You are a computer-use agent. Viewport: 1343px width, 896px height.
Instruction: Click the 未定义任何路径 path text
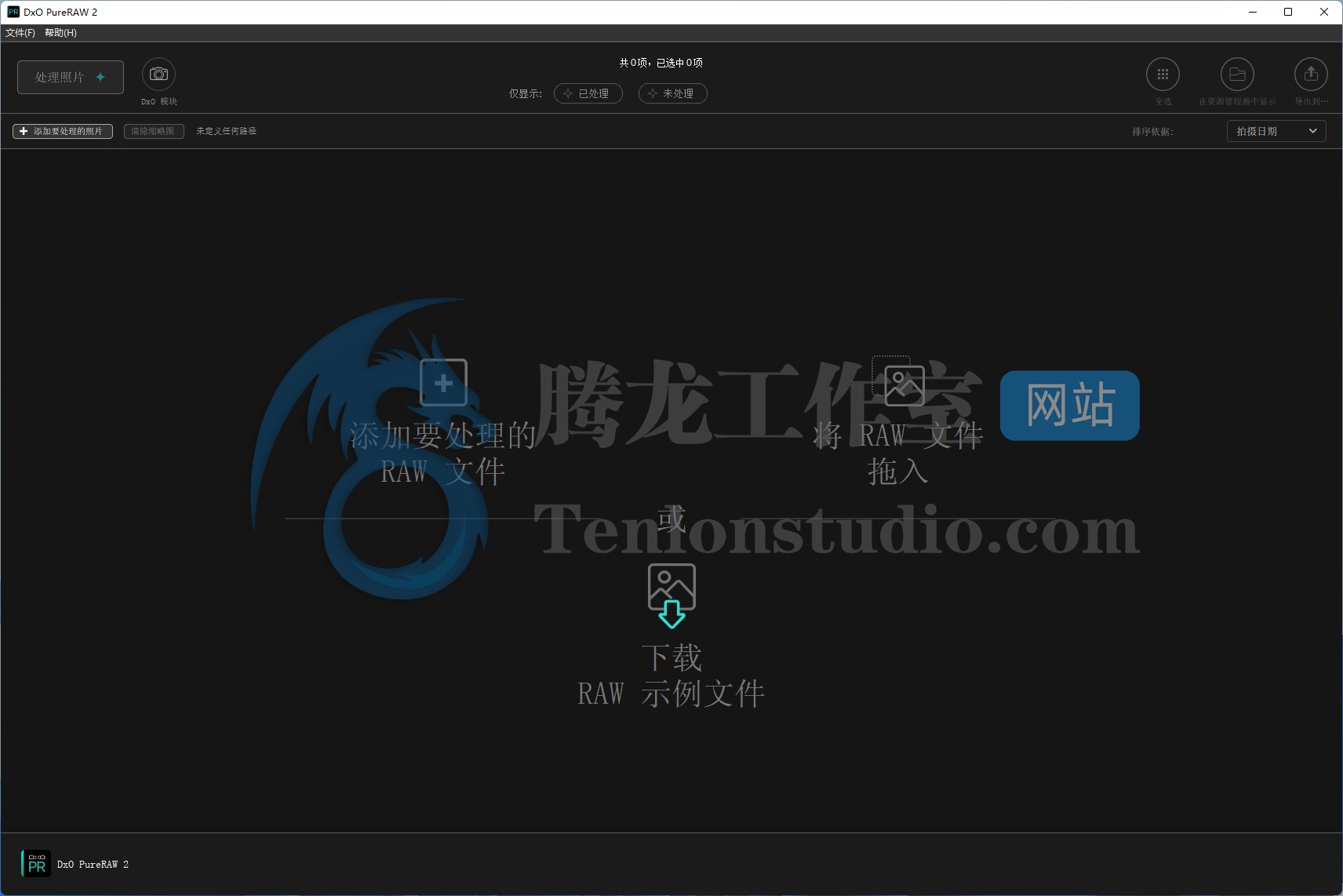click(x=226, y=131)
